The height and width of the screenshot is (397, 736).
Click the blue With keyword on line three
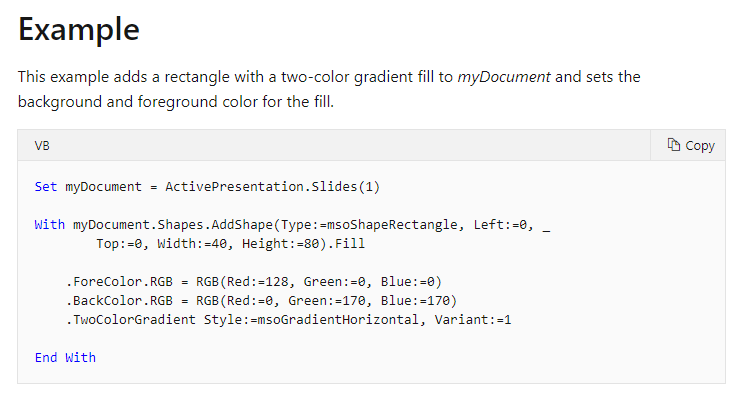50,225
